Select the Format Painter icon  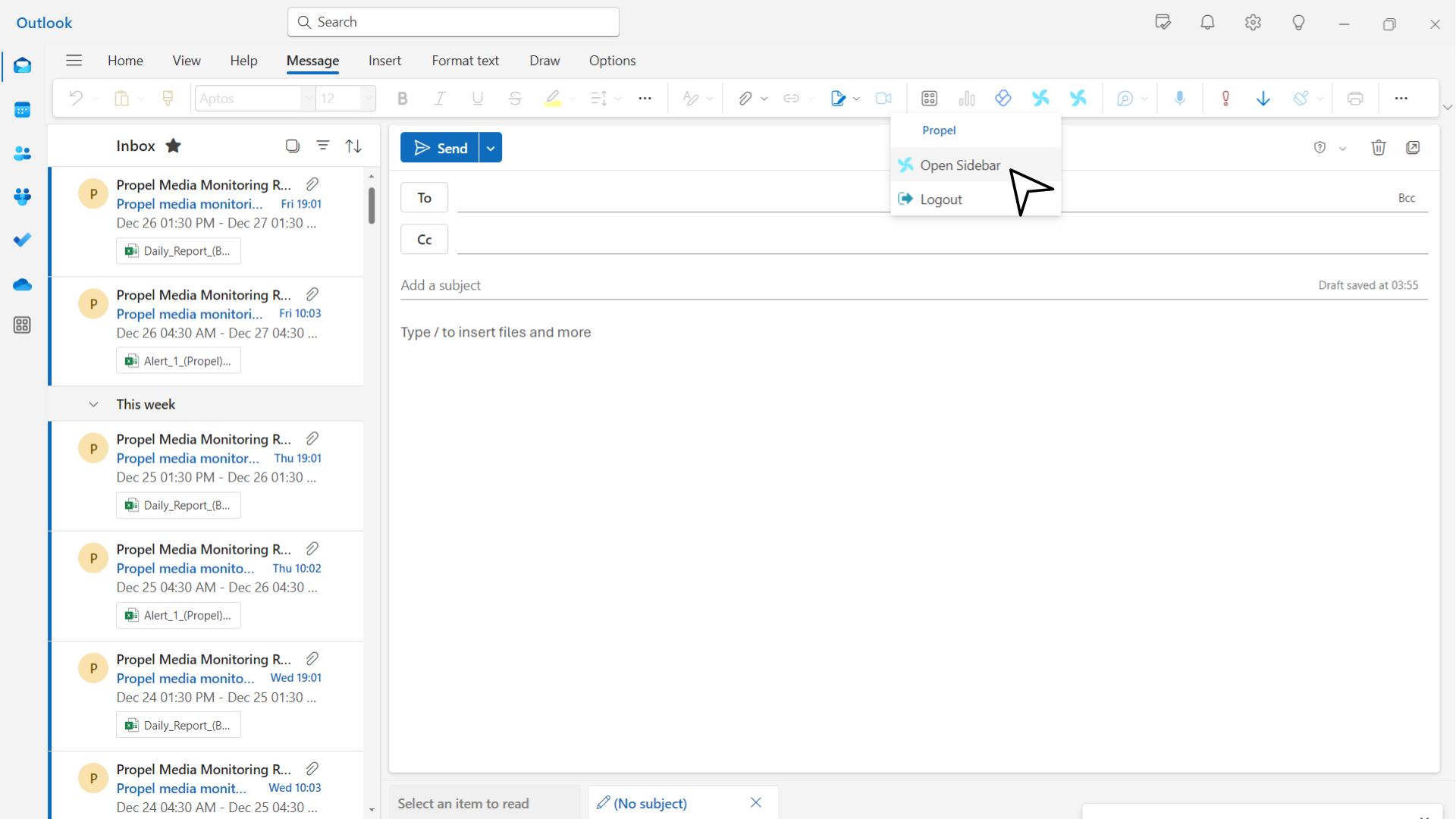point(168,99)
